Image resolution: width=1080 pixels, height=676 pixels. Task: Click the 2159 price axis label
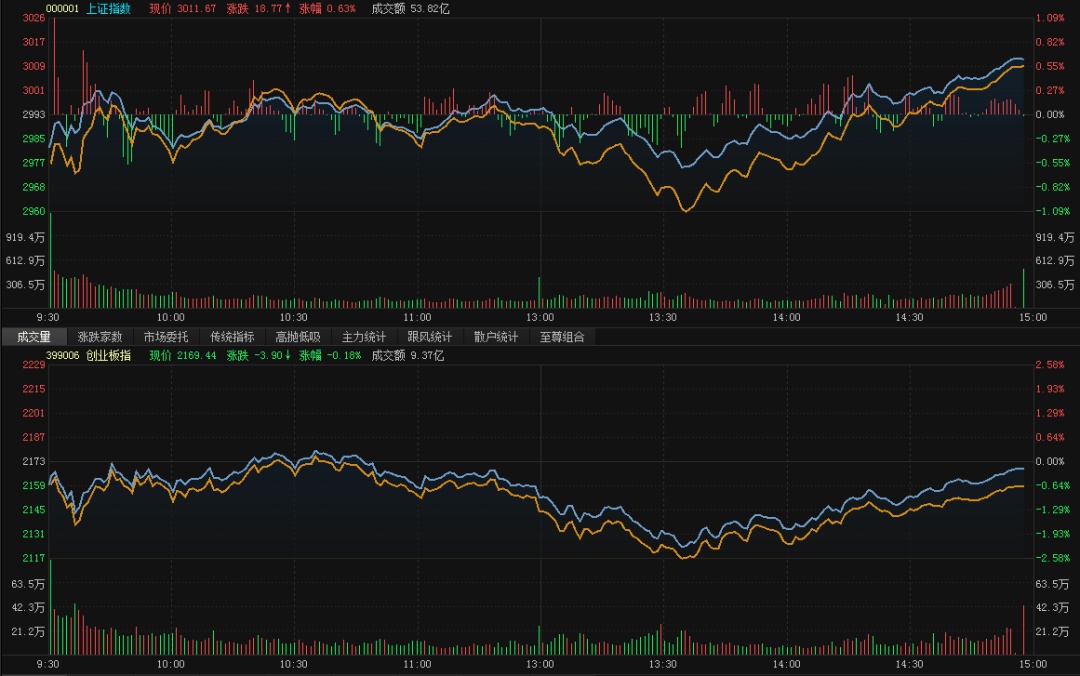[x=34, y=485]
